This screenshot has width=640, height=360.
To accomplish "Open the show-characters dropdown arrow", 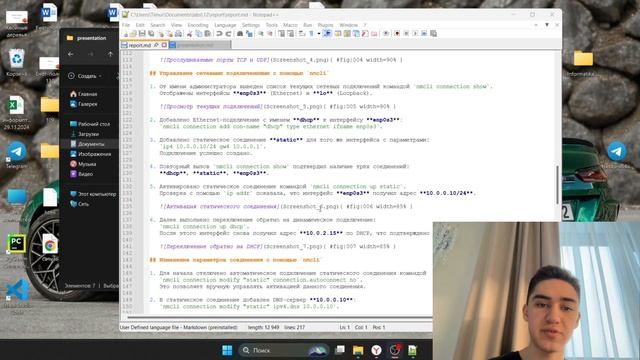I will tap(320, 33).
